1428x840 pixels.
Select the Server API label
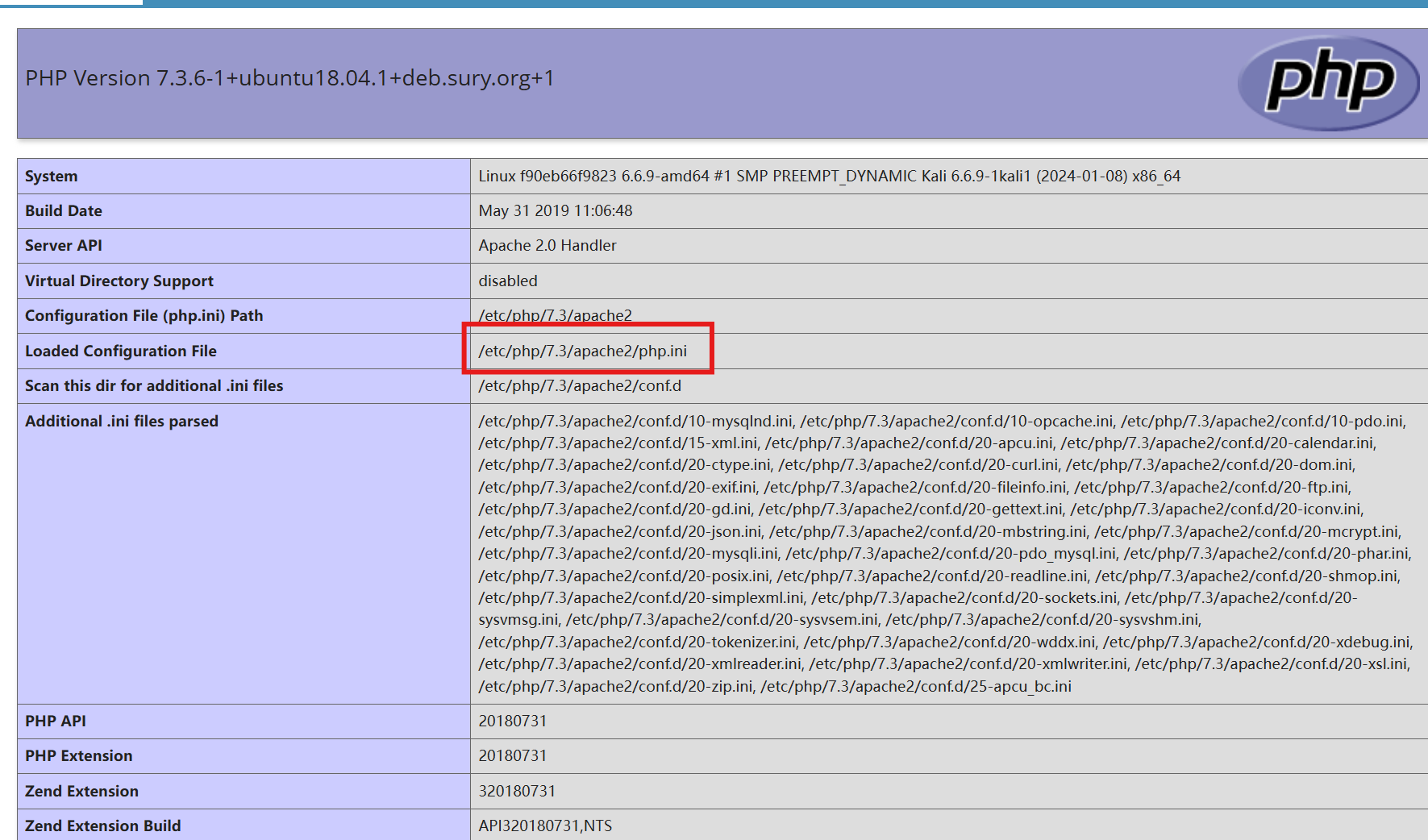64,245
